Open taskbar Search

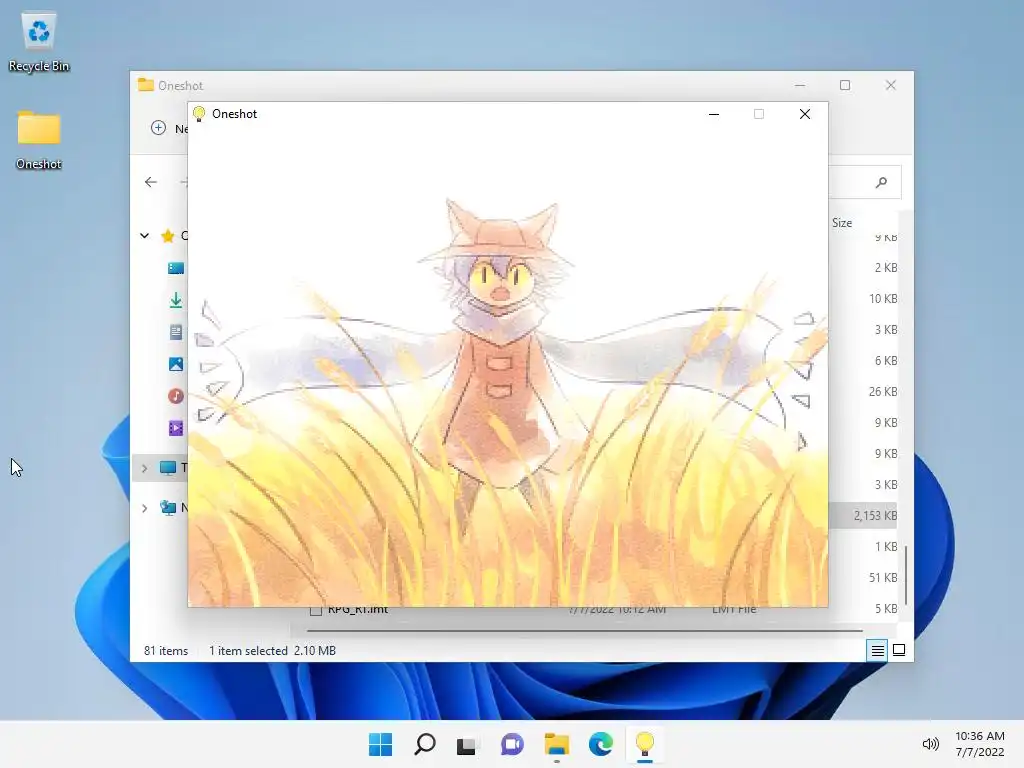pyautogui.click(x=424, y=744)
